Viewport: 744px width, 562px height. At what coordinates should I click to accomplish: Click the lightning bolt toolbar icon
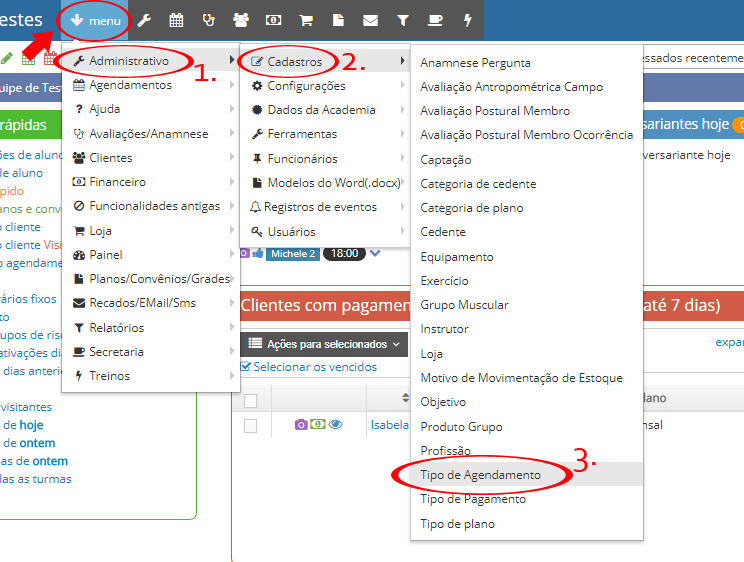[x=468, y=20]
